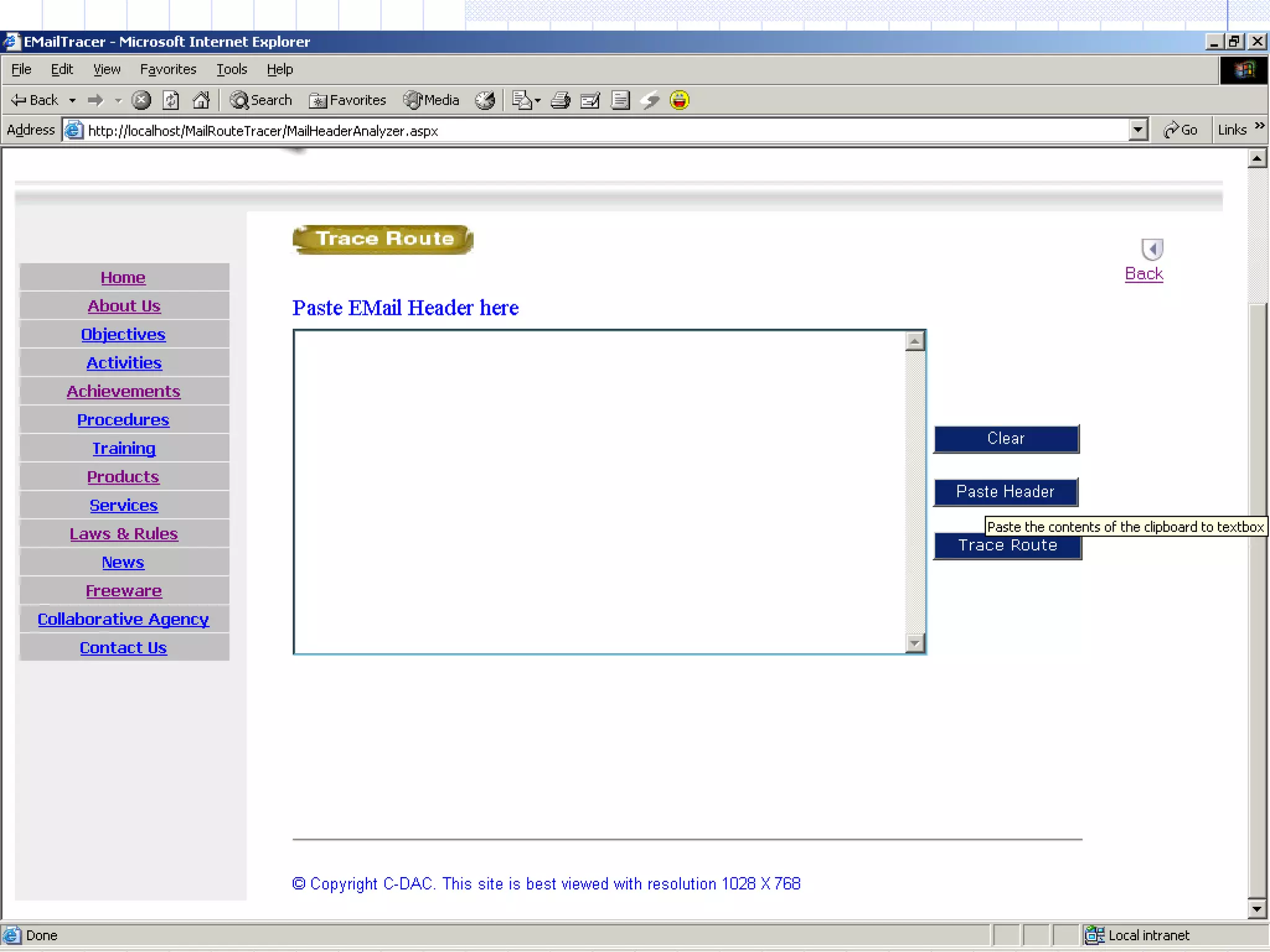This screenshot has width=1270, height=952.
Task: Open the Favorites menu
Action: pyautogui.click(x=168, y=69)
